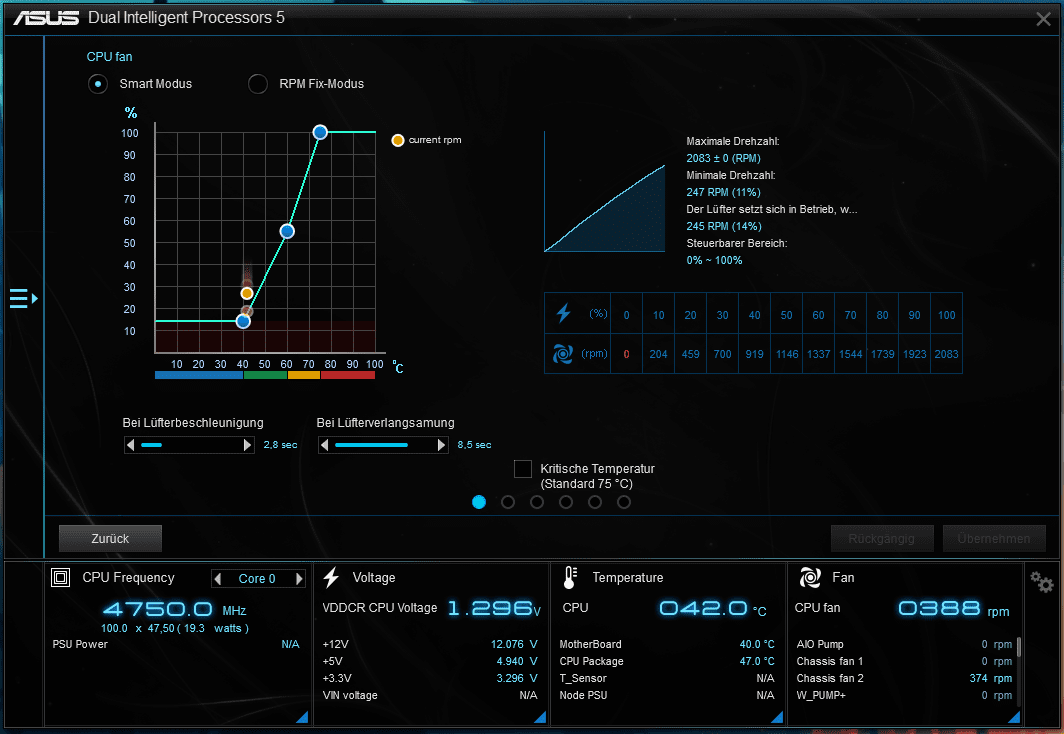Click the Lüfterverlangsamung slider bar
This screenshot has width=1064, height=734.
[x=383, y=445]
